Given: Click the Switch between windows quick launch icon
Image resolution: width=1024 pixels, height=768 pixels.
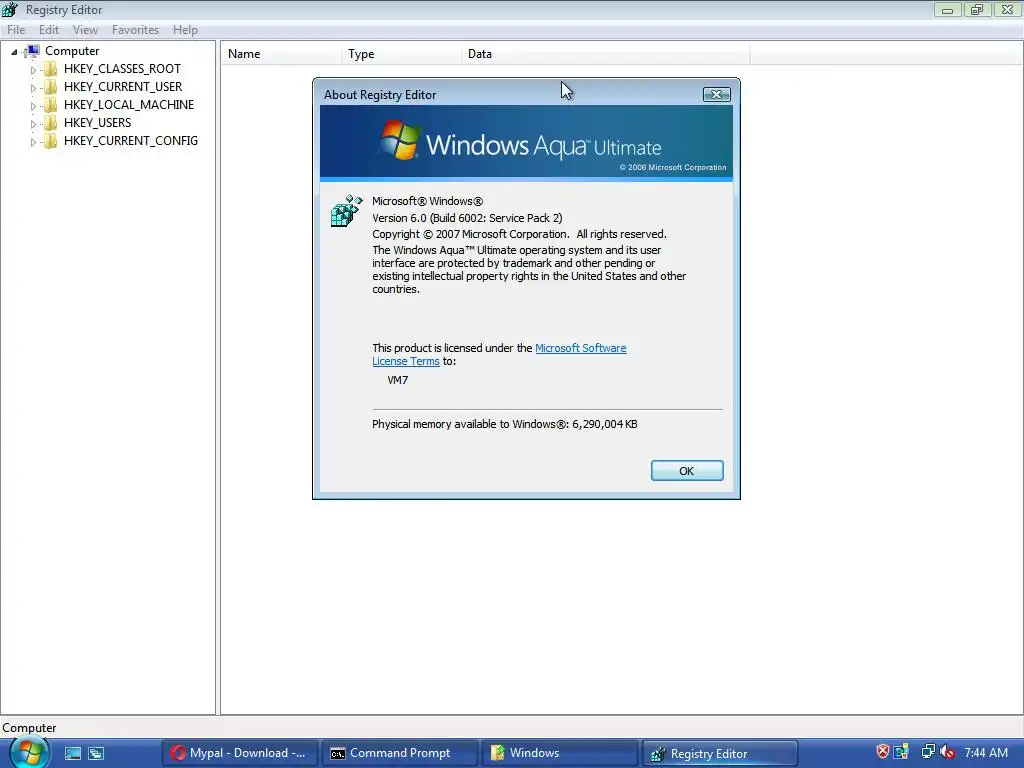Looking at the screenshot, I should [96, 753].
